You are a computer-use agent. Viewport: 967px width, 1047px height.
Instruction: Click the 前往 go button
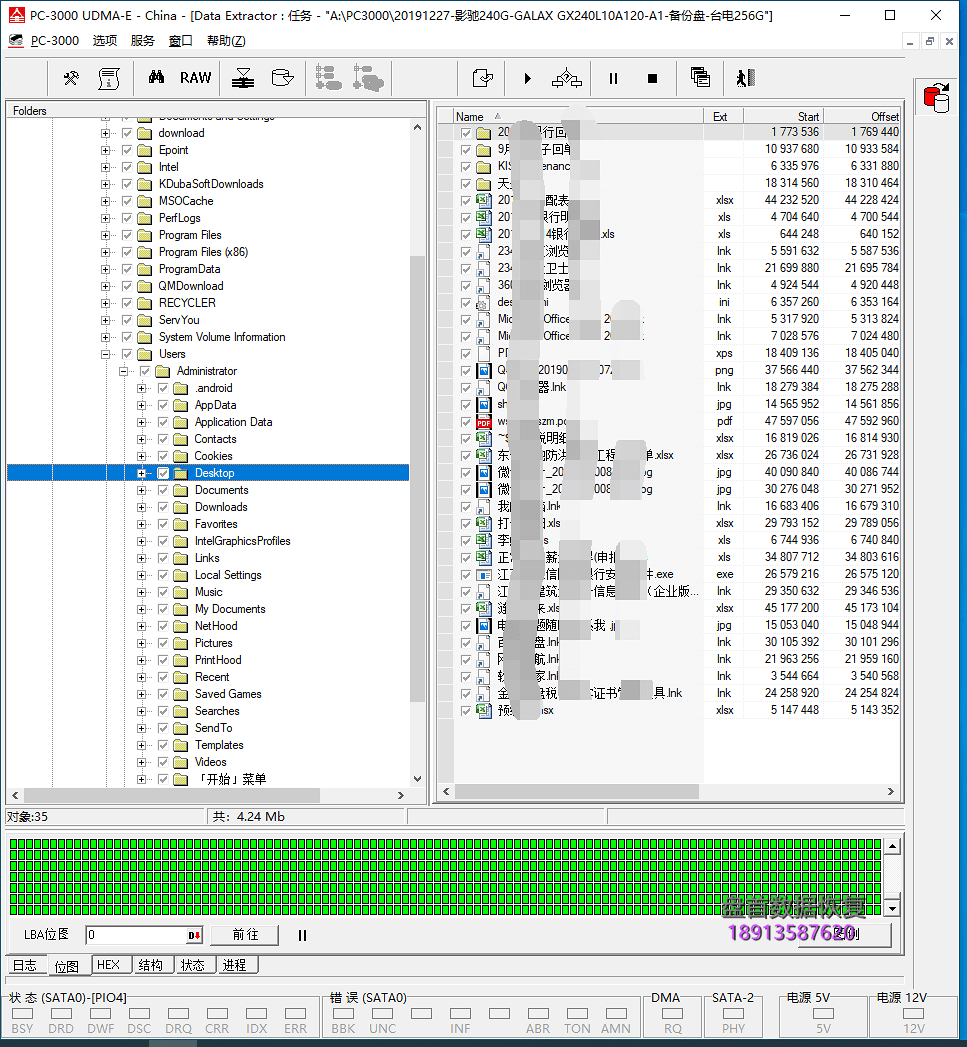[x=244, y=935]
